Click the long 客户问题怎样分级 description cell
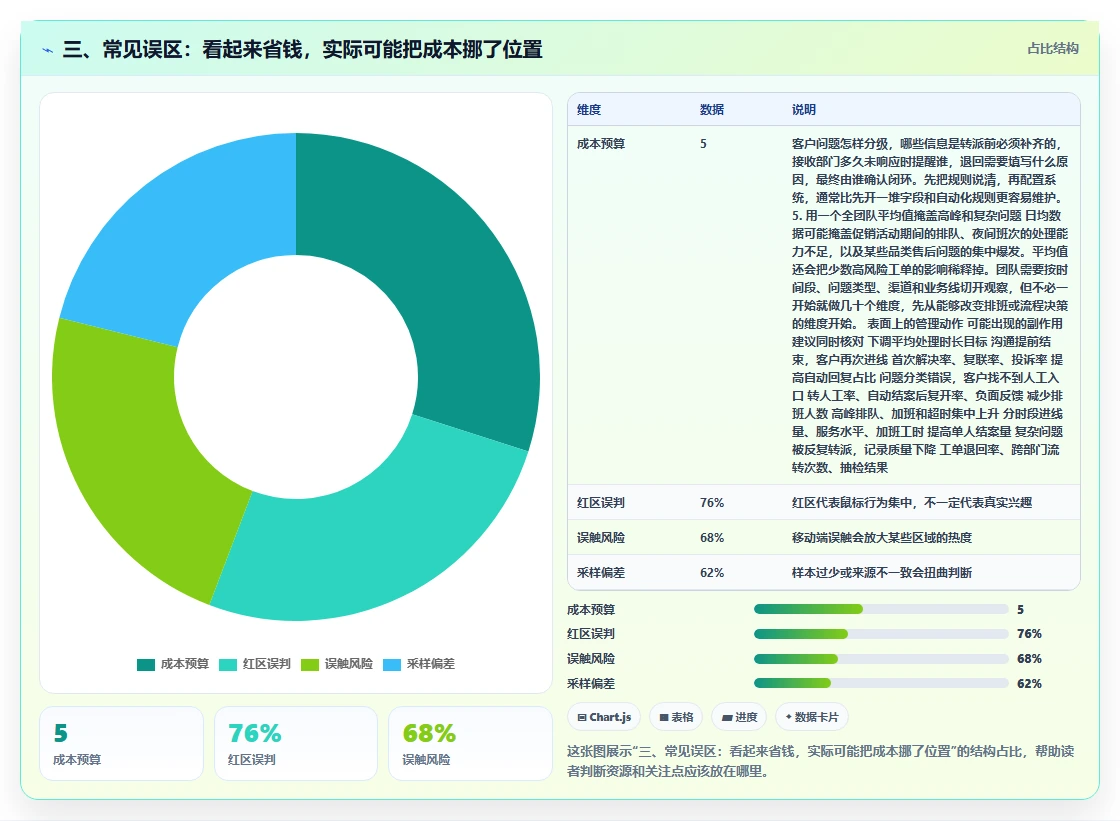Viewport: 1120px width, 821px height. 930,305
